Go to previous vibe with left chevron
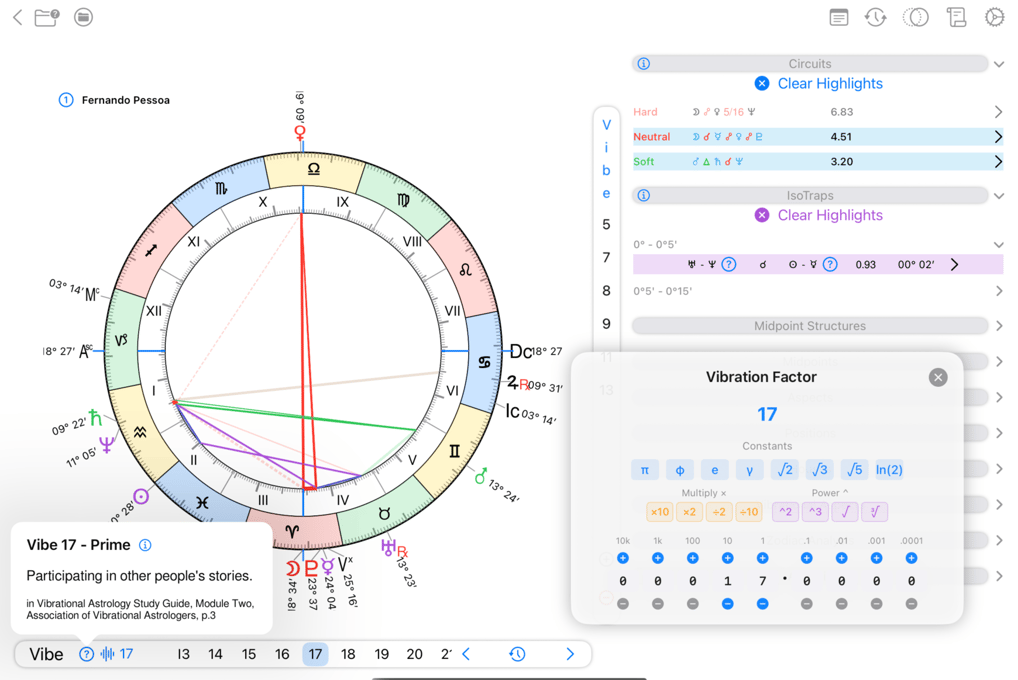 click(x=466, y=654)
